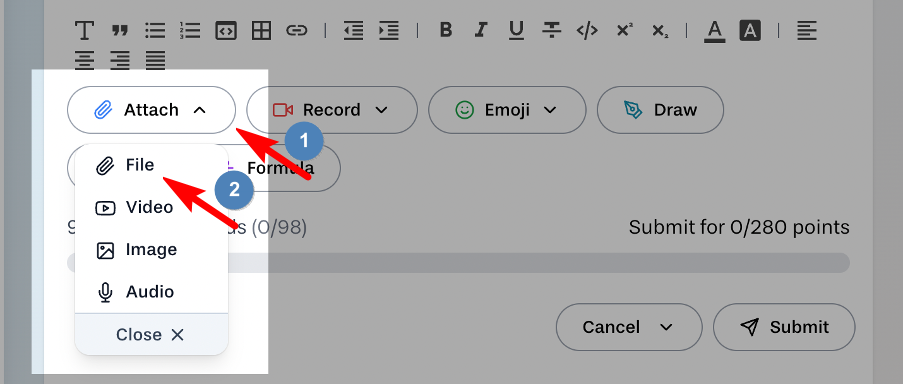Apply superscript formatting
Screen dimensions: 904x384
(x=624, y=30)
